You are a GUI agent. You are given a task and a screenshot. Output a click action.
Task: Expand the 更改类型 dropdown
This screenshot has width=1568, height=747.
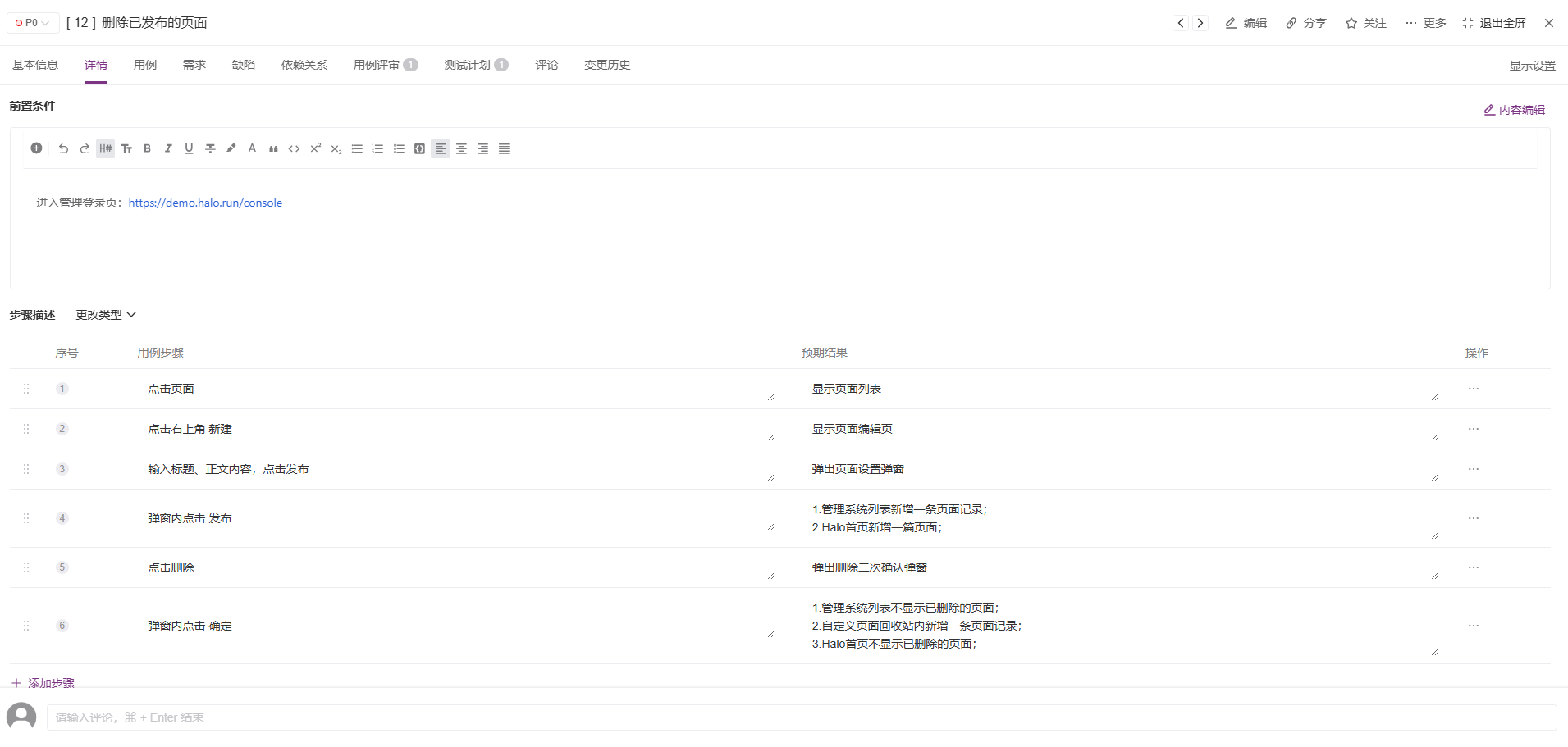(x=106, y=315)
